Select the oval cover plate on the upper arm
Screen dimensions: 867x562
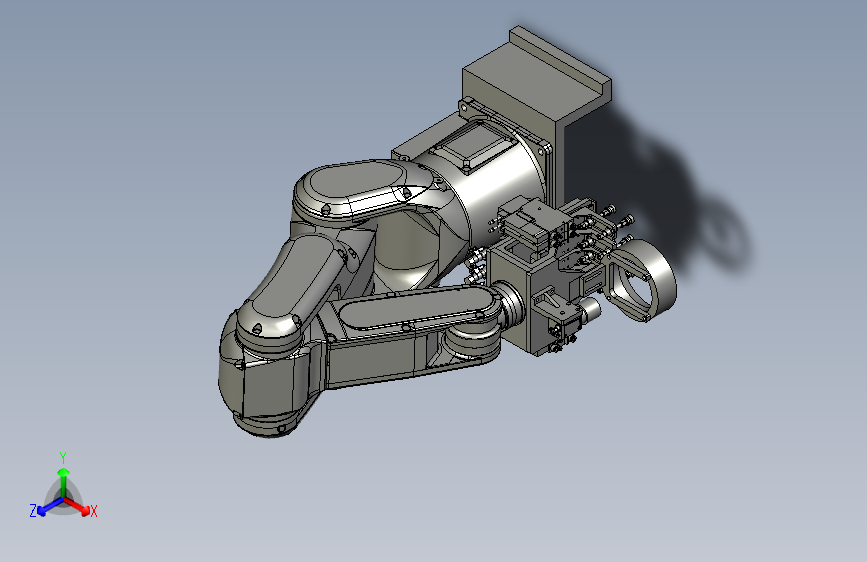355,180
